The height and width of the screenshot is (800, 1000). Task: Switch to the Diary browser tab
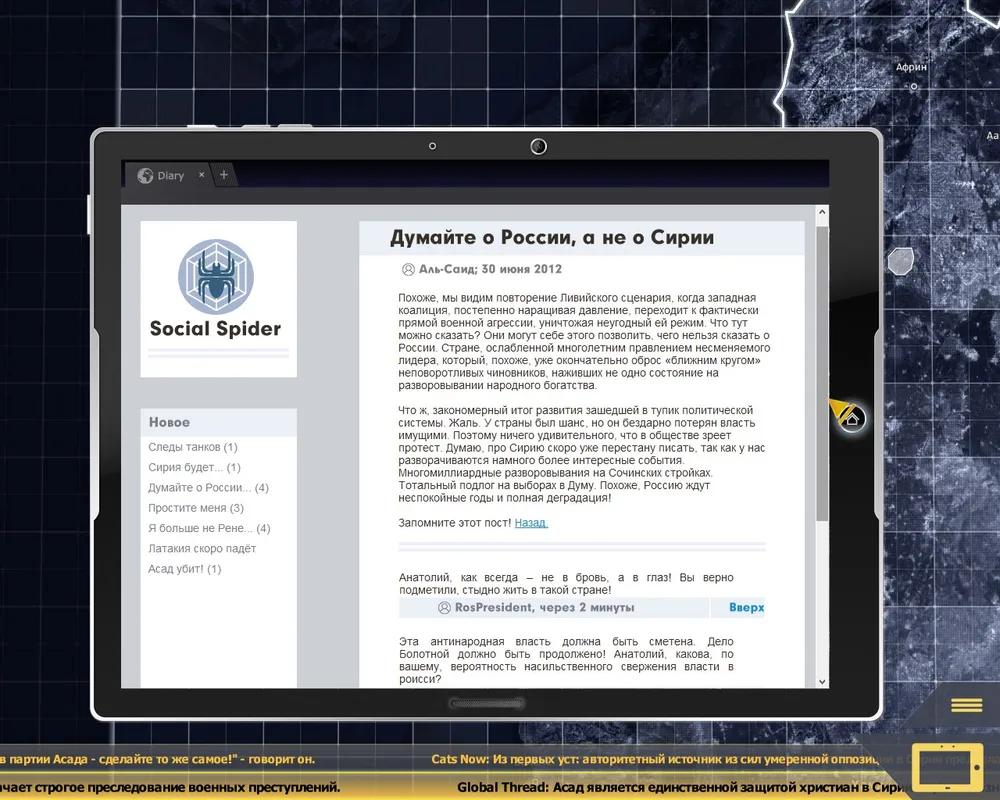(x=170, y=175)
